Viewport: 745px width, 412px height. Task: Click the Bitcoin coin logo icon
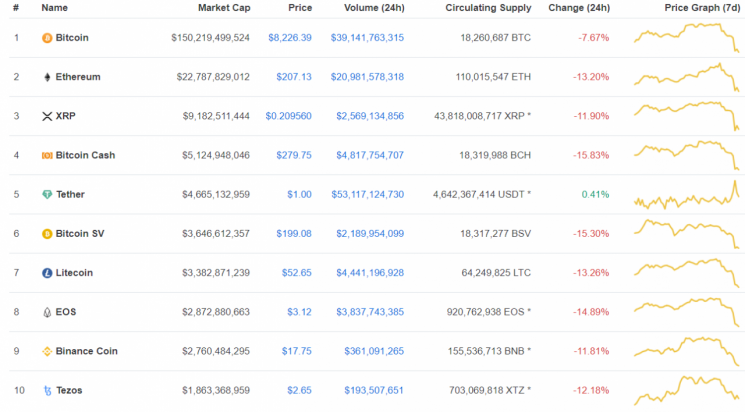pyautogui.click(x=47, y=38)
